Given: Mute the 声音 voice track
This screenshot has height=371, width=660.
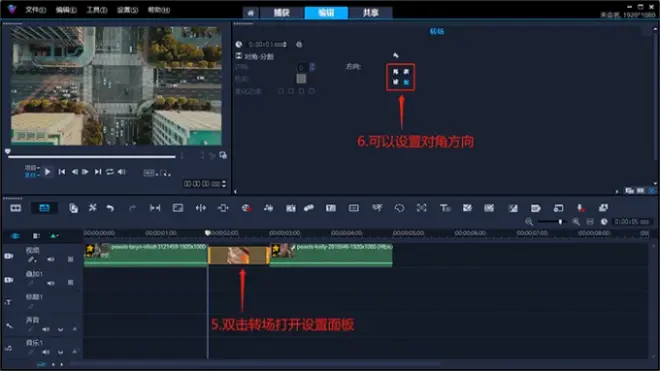Looking at the screenshot, I should pyautogui.click(x=46, y=329).
